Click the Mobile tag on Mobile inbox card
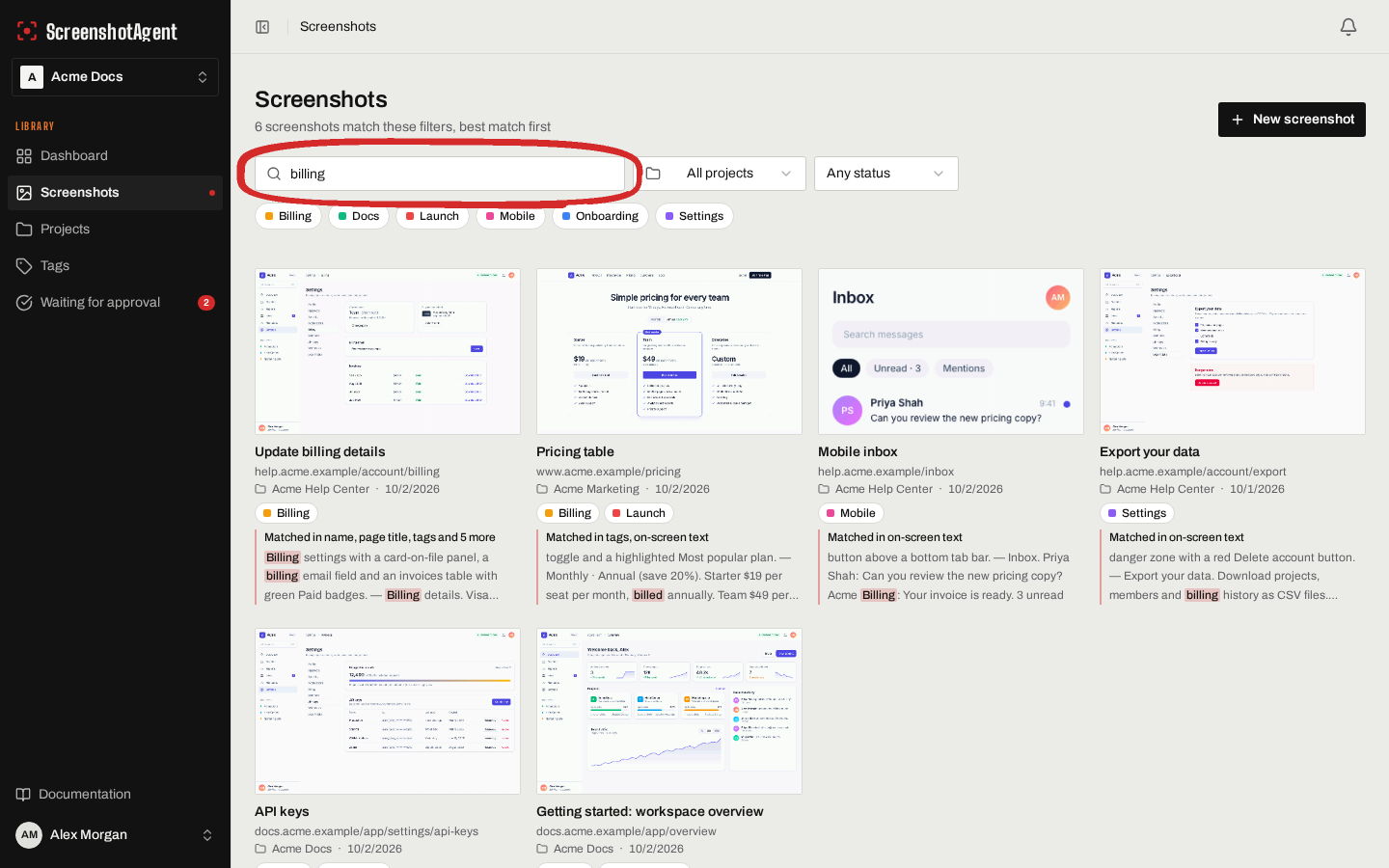 click(x=851, y=513)
